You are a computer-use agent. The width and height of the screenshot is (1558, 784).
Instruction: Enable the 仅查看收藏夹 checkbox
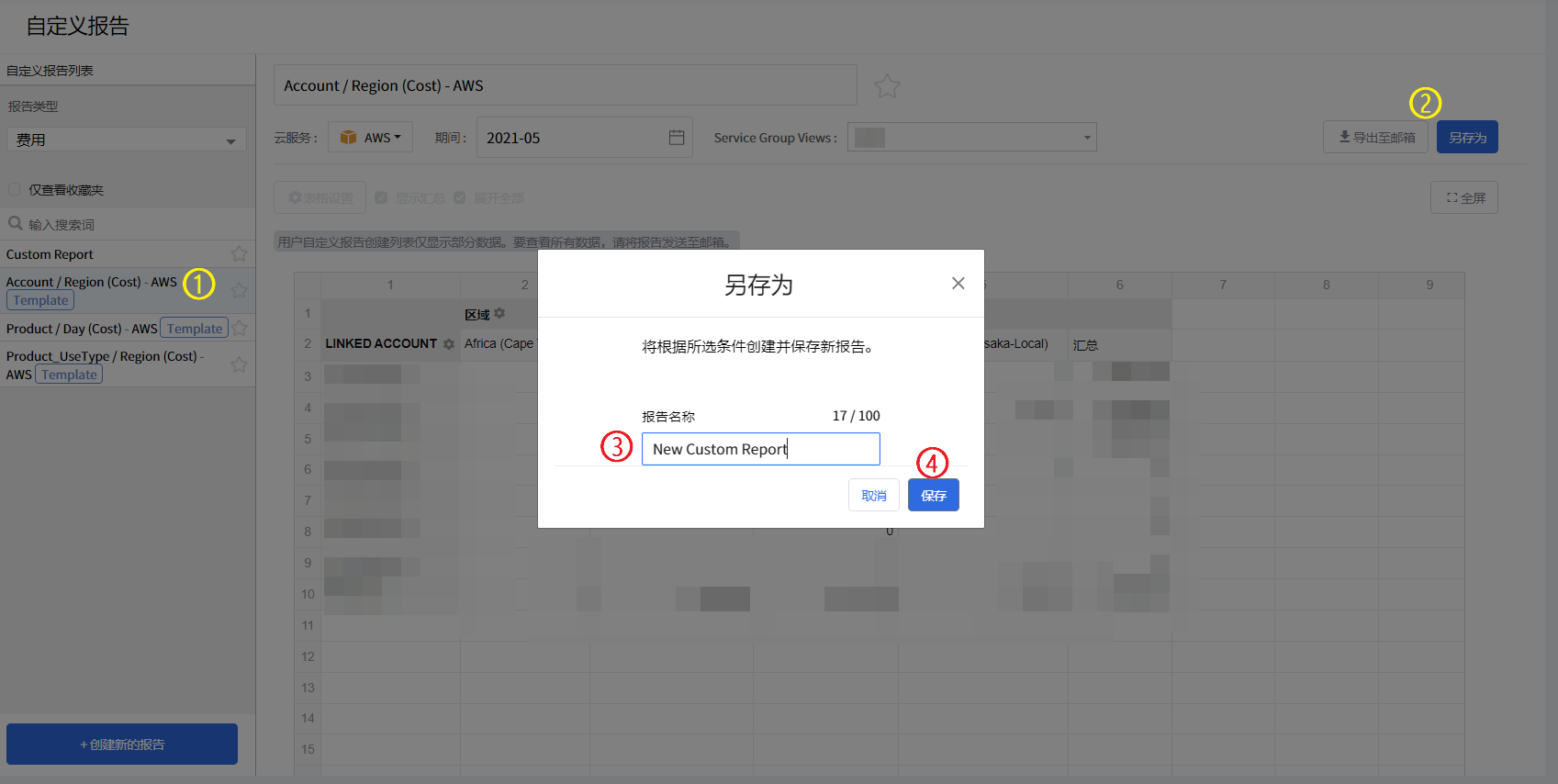[x=15, y=190]
